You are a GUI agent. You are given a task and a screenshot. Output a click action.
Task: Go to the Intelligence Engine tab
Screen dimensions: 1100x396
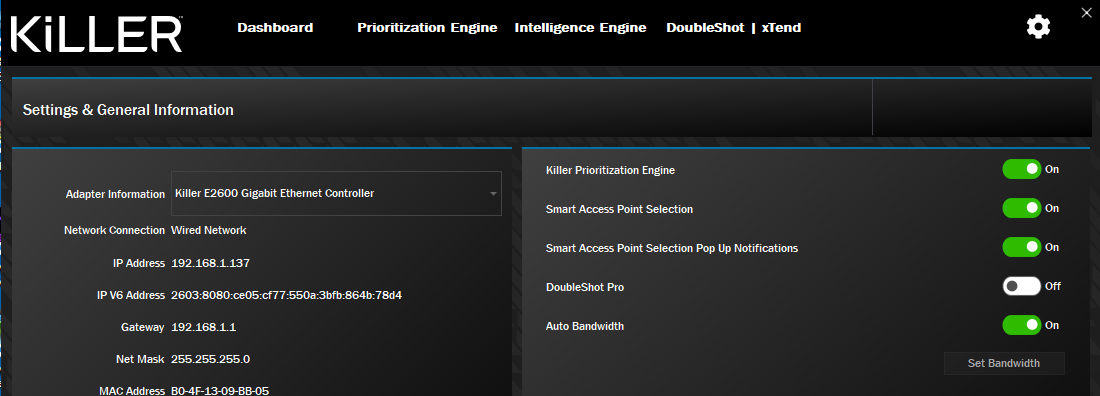pos(580,28)
